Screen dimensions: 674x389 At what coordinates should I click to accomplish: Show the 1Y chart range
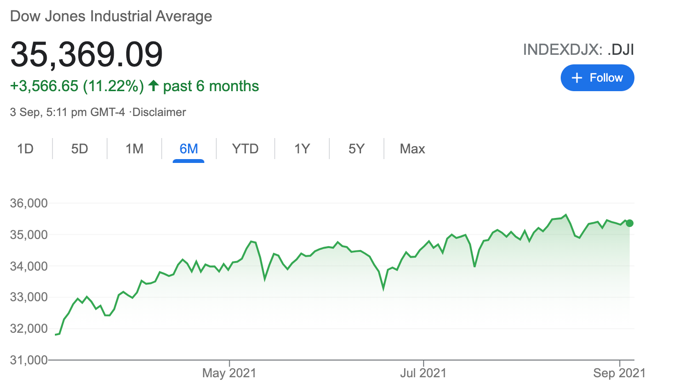point(302,149)
